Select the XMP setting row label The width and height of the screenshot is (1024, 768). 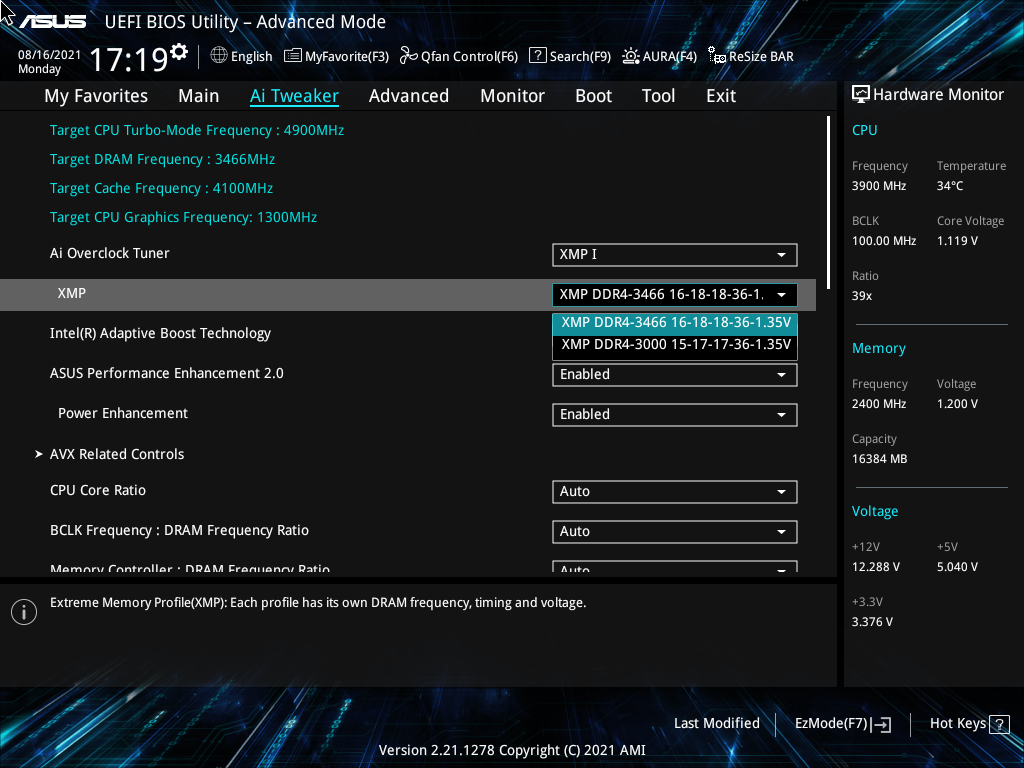tap(71, 294)
